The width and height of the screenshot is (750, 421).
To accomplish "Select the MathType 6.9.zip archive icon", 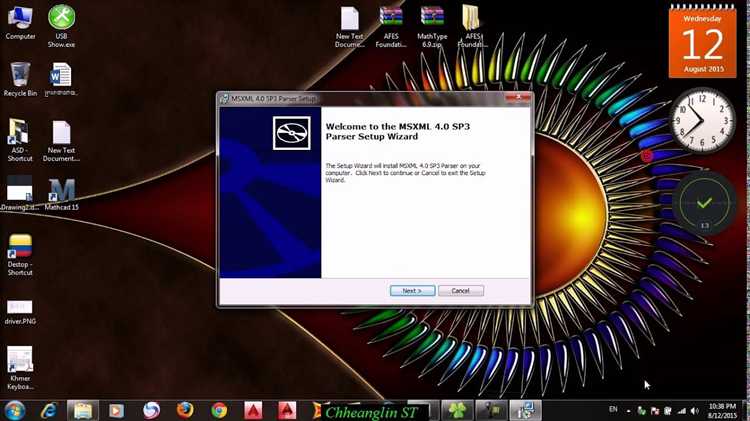I will (x=432, y=27).
